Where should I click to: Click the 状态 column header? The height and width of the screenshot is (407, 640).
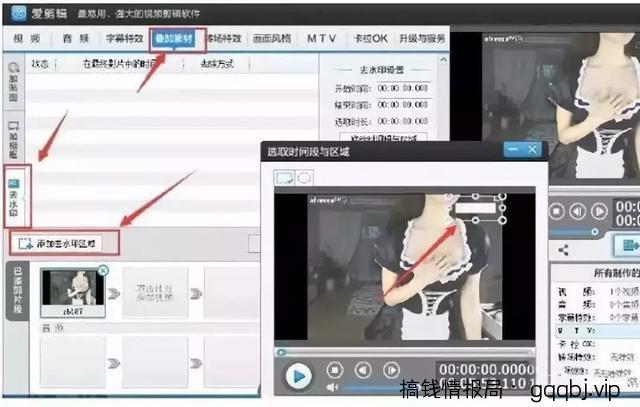[40, 64]
